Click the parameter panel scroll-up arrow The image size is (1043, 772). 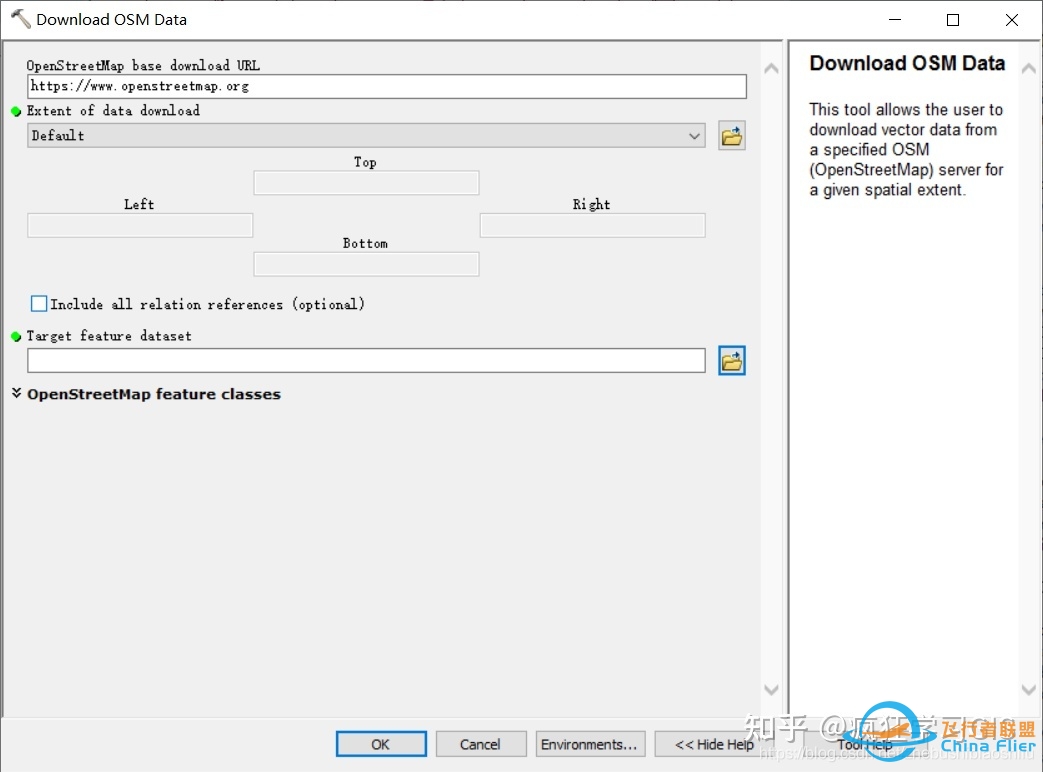[771, 69]
